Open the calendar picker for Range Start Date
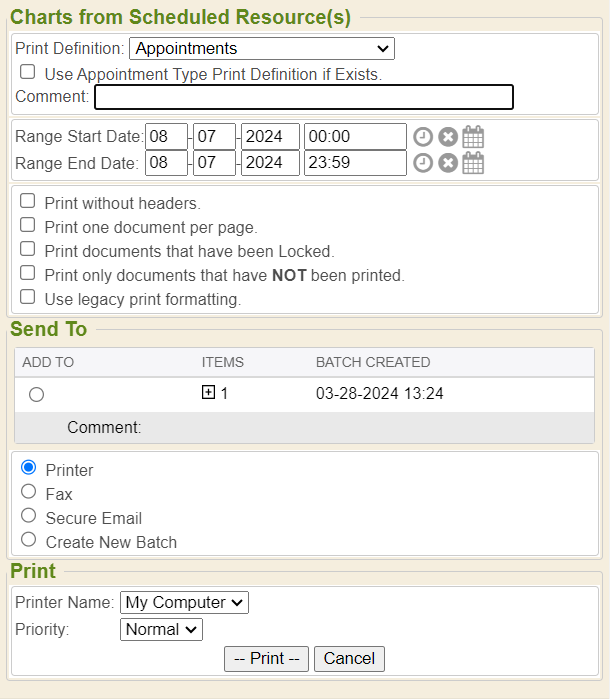The height and width of the screenshot is (699, 610). (x=473, y=137)
